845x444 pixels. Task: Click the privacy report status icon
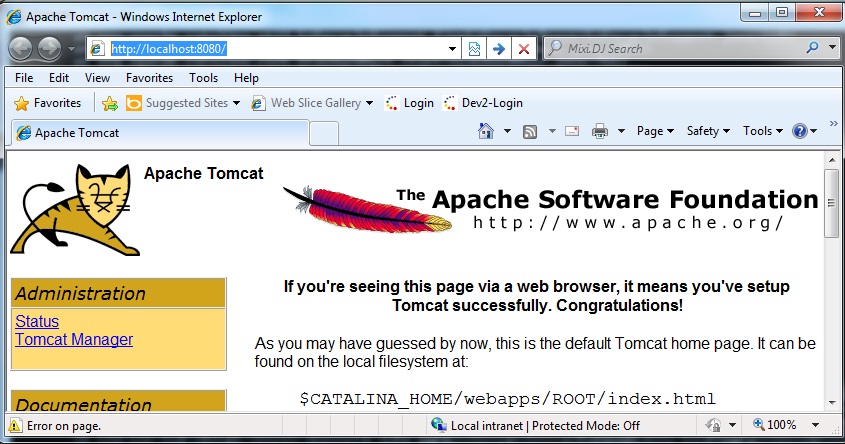click(x=714, y=425)
